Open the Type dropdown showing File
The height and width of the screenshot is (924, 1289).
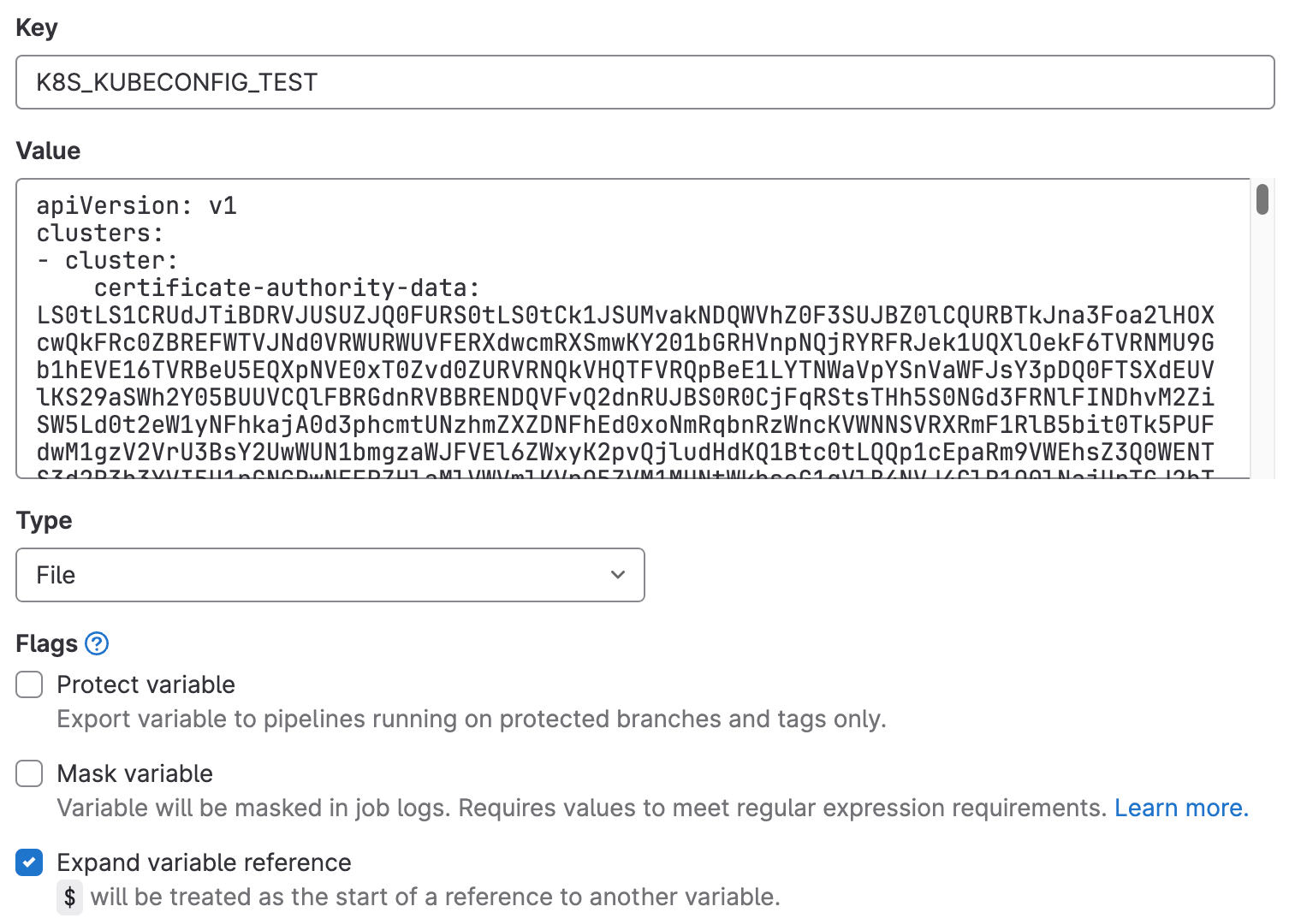click(x=330, y=575)
